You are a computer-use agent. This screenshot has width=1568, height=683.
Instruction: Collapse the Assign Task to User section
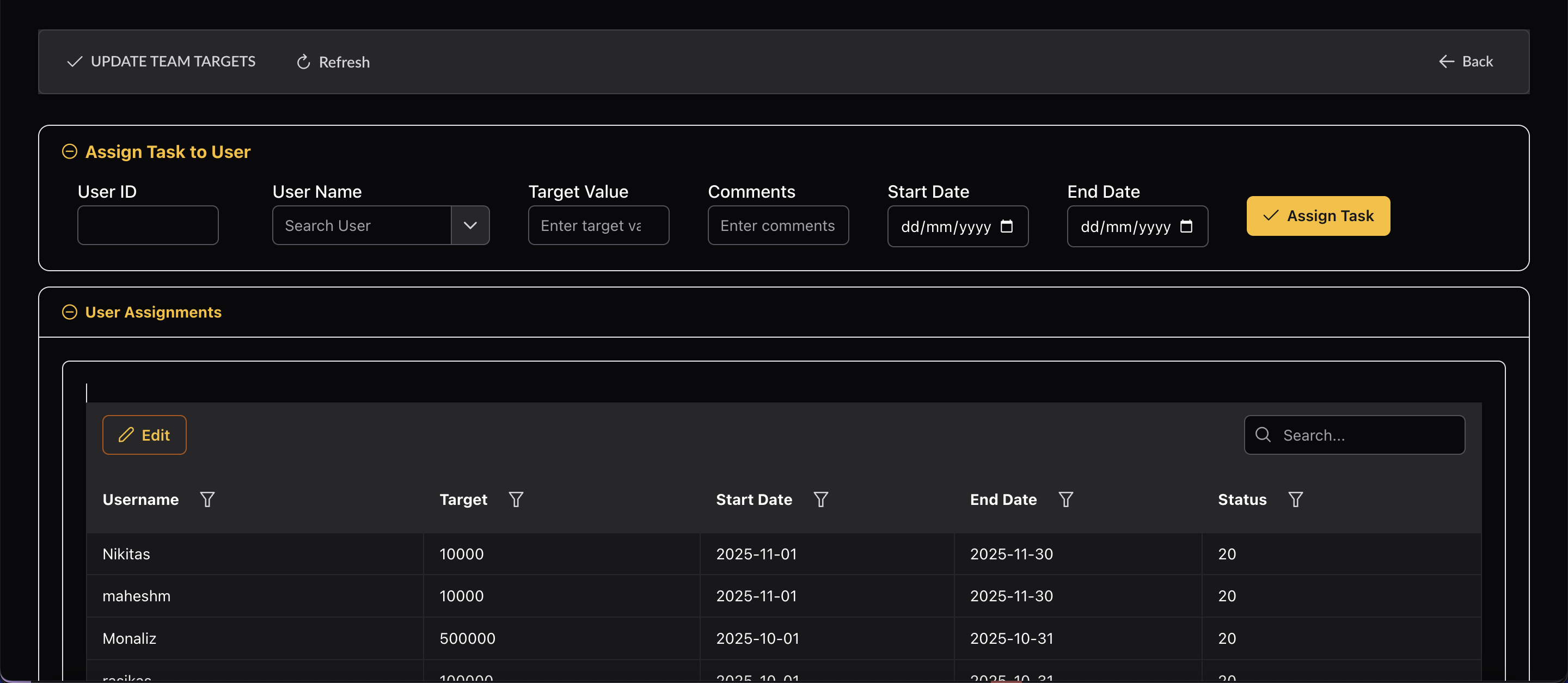click(x=70, y=151)
